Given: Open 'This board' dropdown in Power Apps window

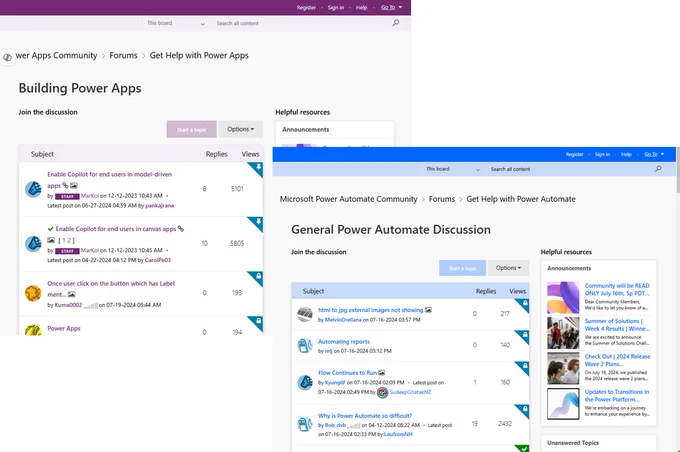Looking at the screenshot, I should 174,23.
